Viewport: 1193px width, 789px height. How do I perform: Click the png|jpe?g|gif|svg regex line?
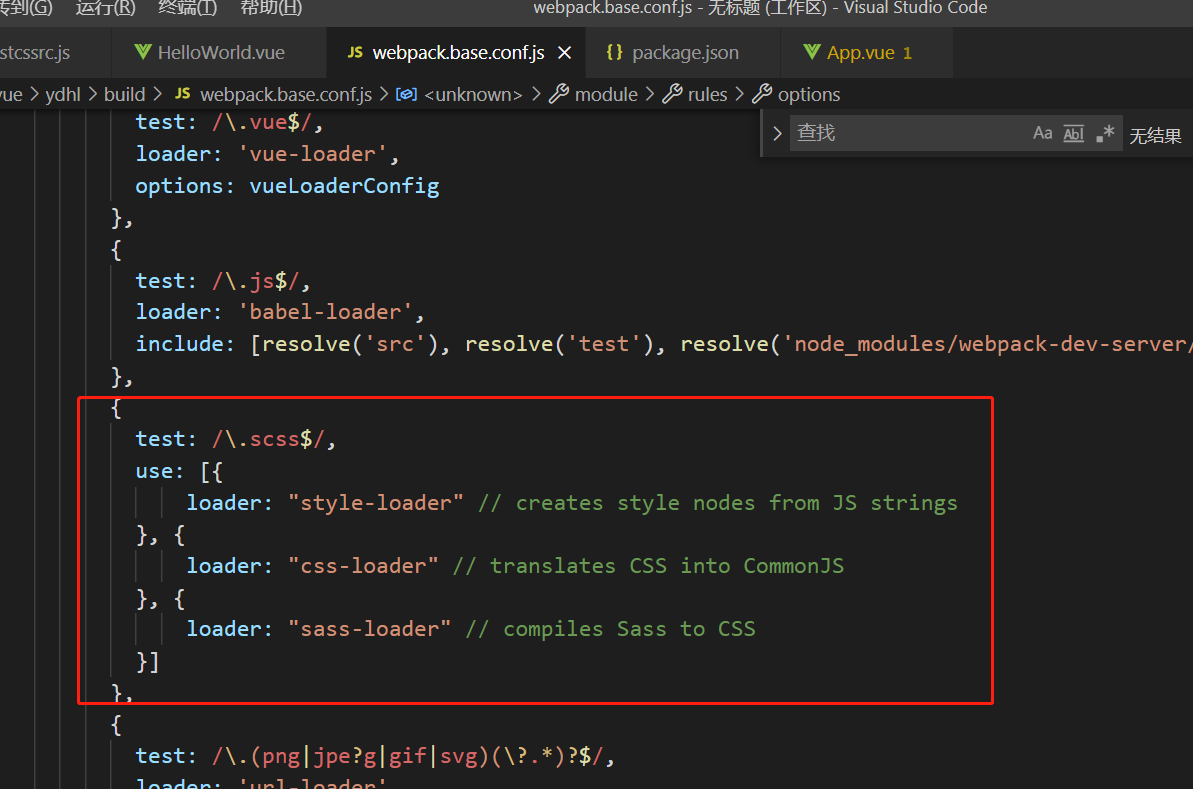[374, 756]
